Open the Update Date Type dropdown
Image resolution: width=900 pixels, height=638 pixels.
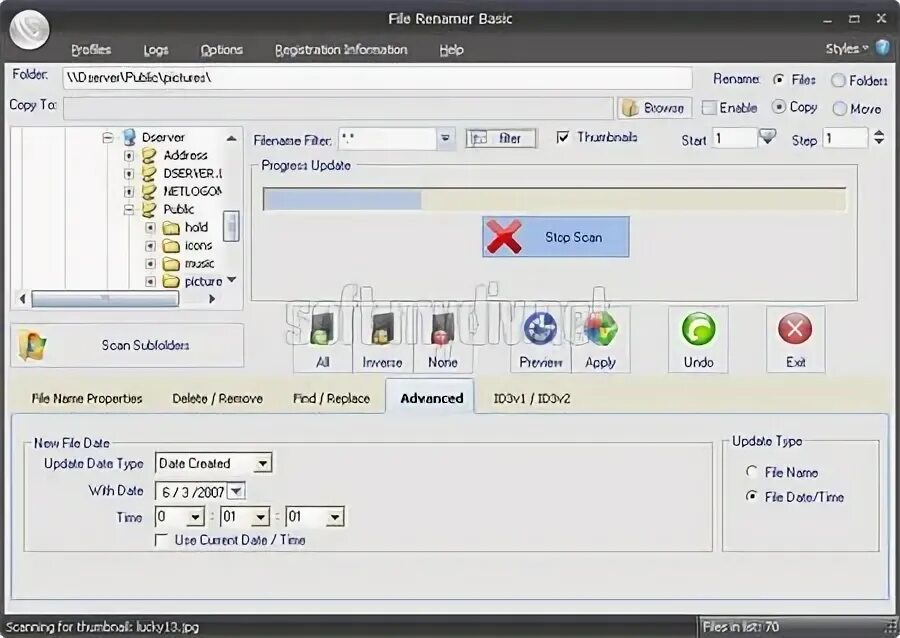point(263,463)
